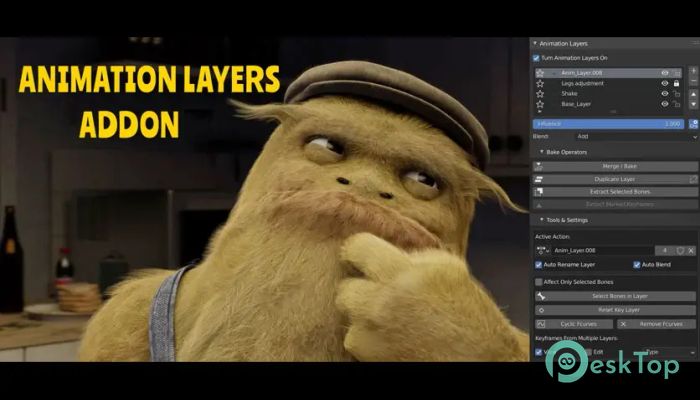700x400 pixels.
Task: Move layer down with the down arrow
Action: 693,104
